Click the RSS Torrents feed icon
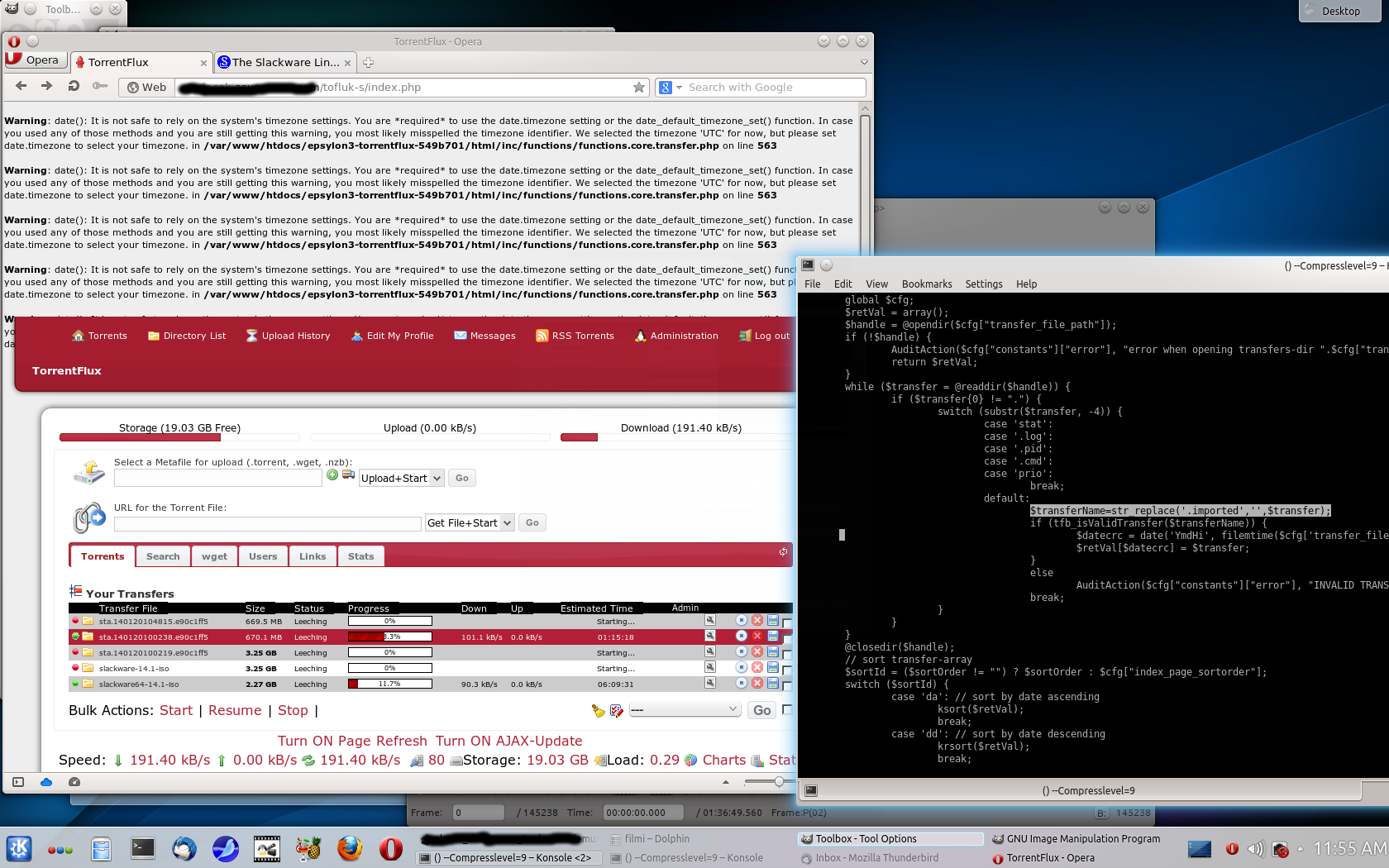The height and width of the screenshot is (868, 1389). (542, 336)
